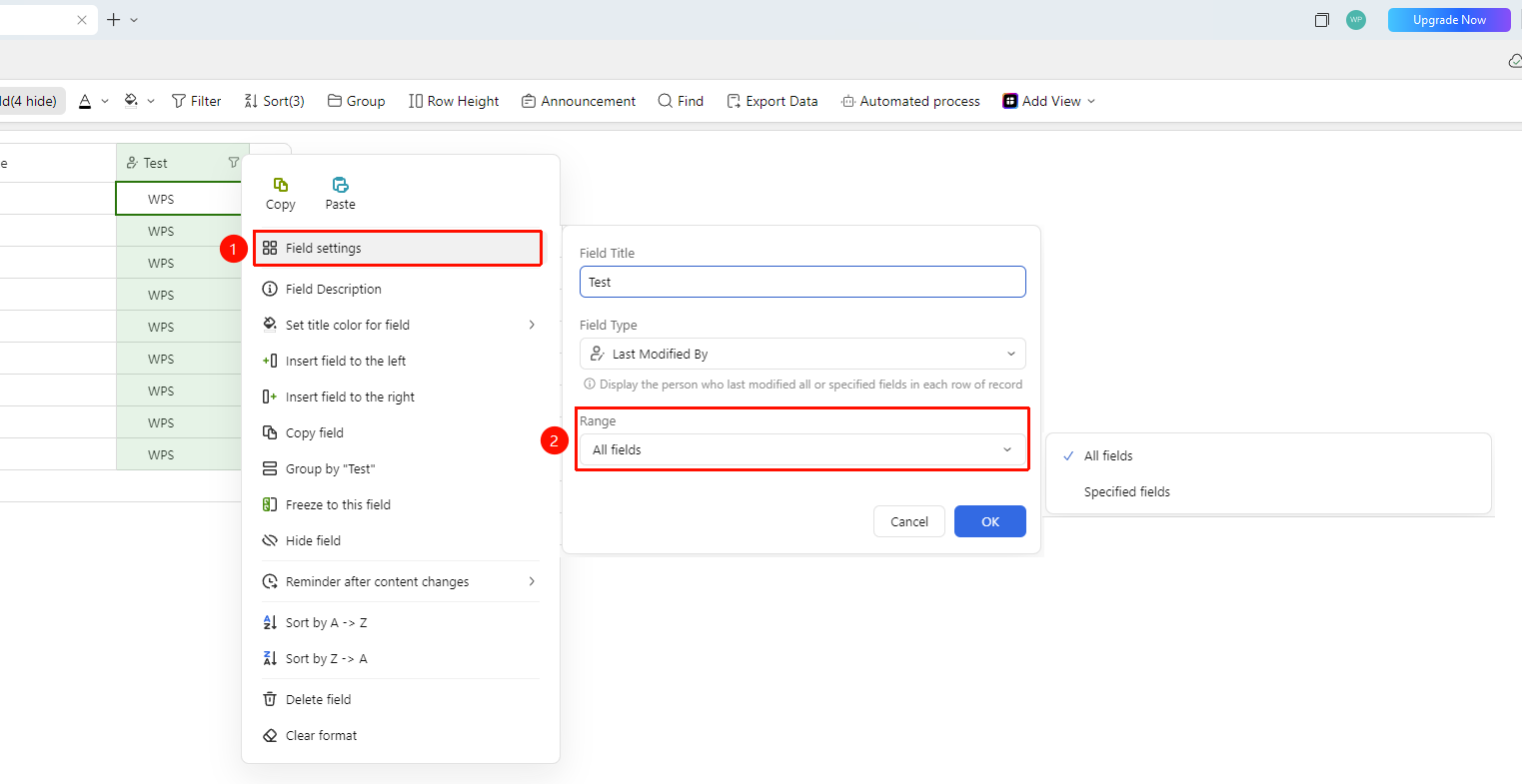Select the All fields range option

click(1268, 455)
